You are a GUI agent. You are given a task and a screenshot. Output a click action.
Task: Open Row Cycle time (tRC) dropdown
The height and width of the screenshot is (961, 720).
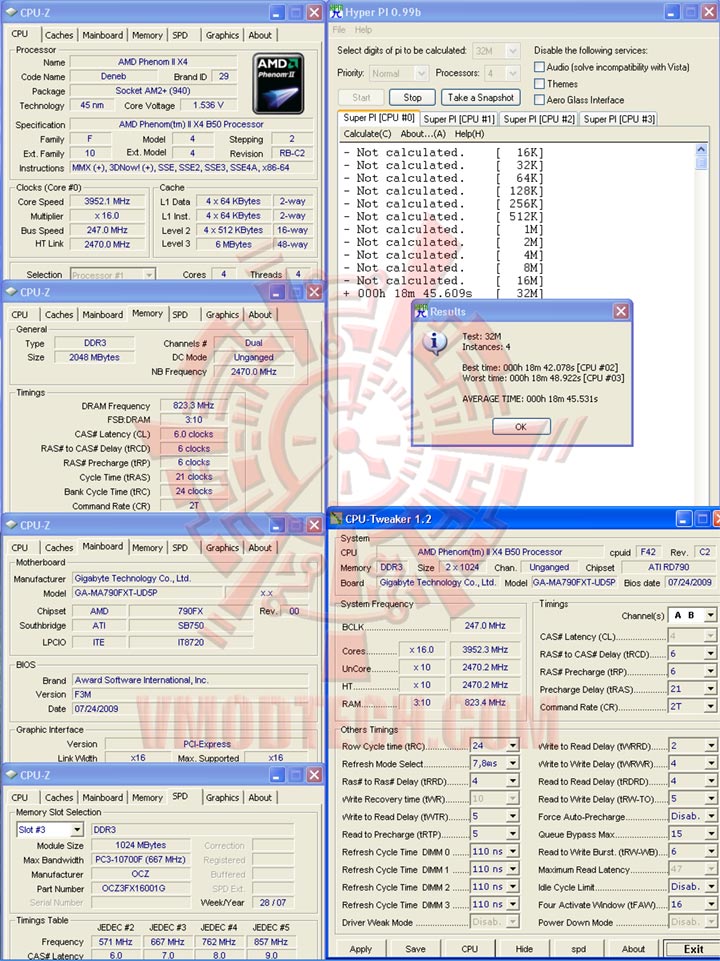[x=513, y=745]
